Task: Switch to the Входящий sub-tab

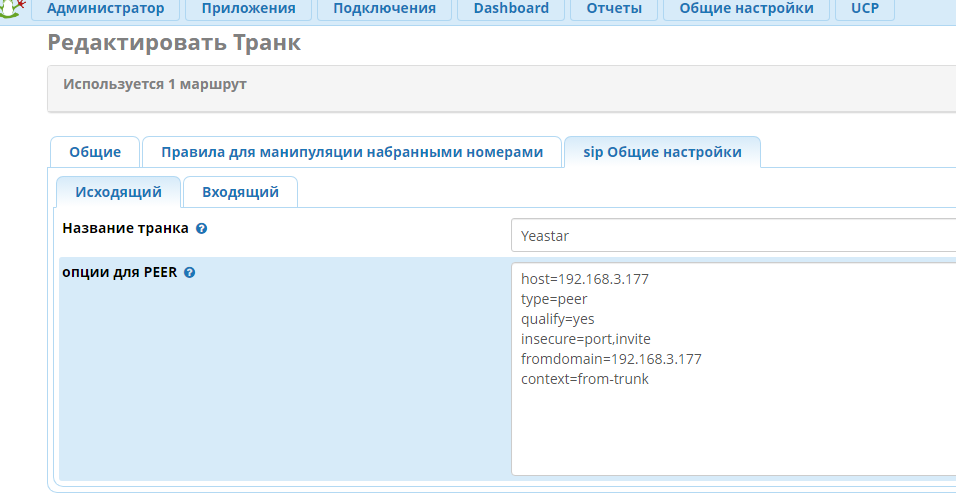Action: 240,192
